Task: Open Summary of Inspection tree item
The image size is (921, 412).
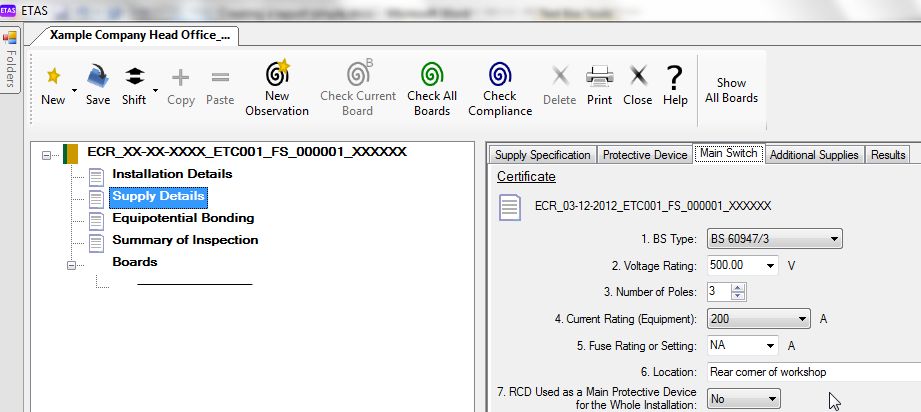Action: pyautogui.click(x=185, y=240)
